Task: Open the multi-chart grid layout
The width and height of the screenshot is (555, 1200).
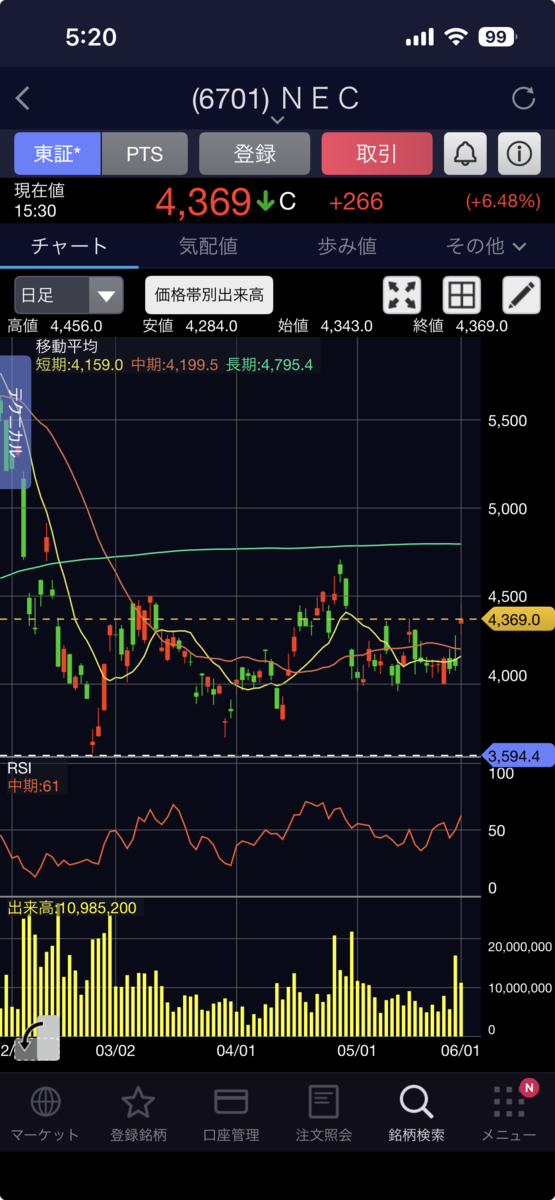Action: (x=461, y=295)
